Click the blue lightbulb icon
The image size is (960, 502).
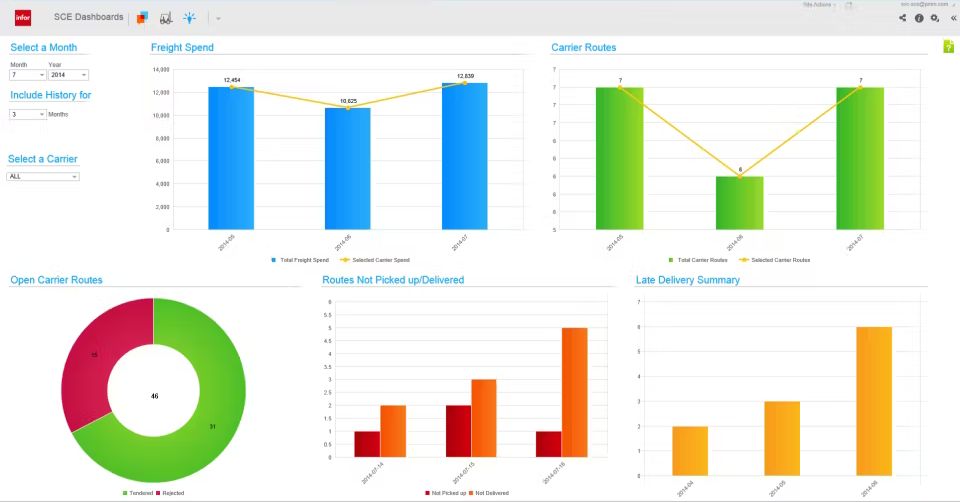[x=189, y=18]
